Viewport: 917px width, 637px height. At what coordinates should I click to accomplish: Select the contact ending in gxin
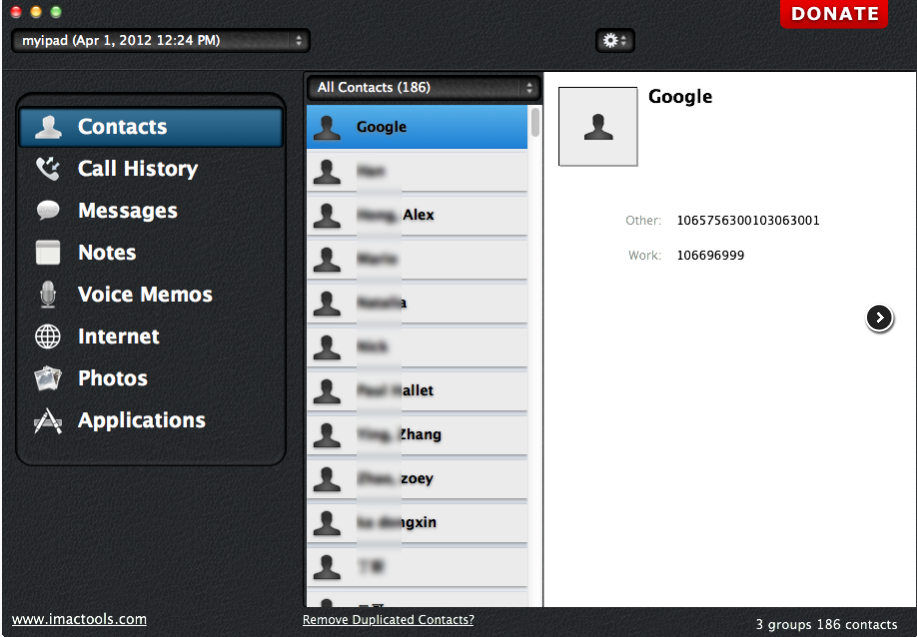(417, 522)
